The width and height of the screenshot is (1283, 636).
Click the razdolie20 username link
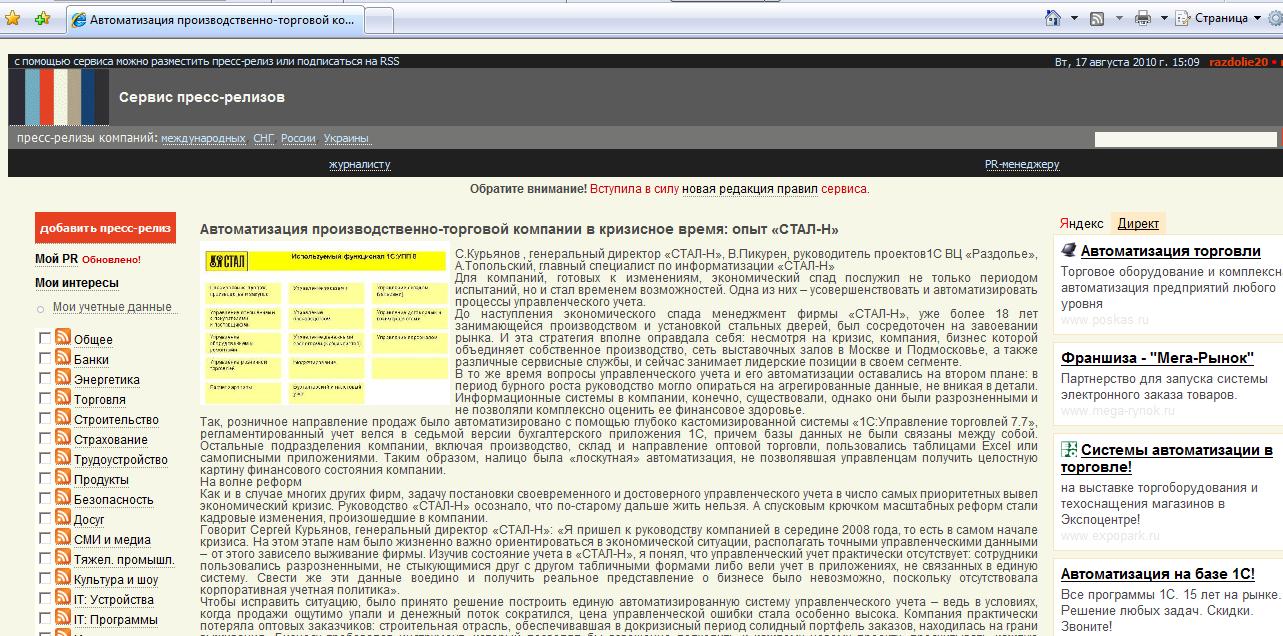tap(1238, 62)
